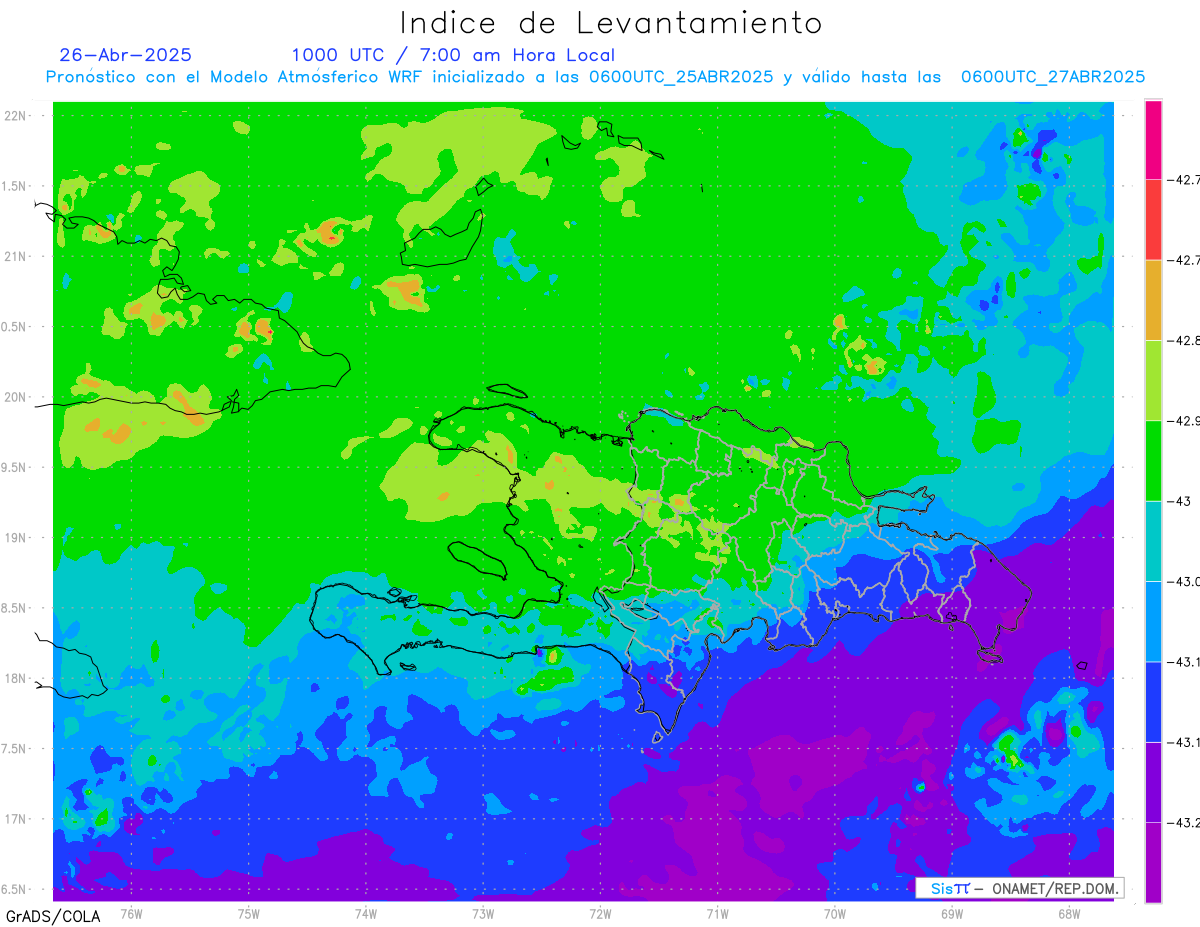Click the dark blue swatch in the legend
The height and width of the screenshot is (927, 1200).
[x=1154, y=701]
